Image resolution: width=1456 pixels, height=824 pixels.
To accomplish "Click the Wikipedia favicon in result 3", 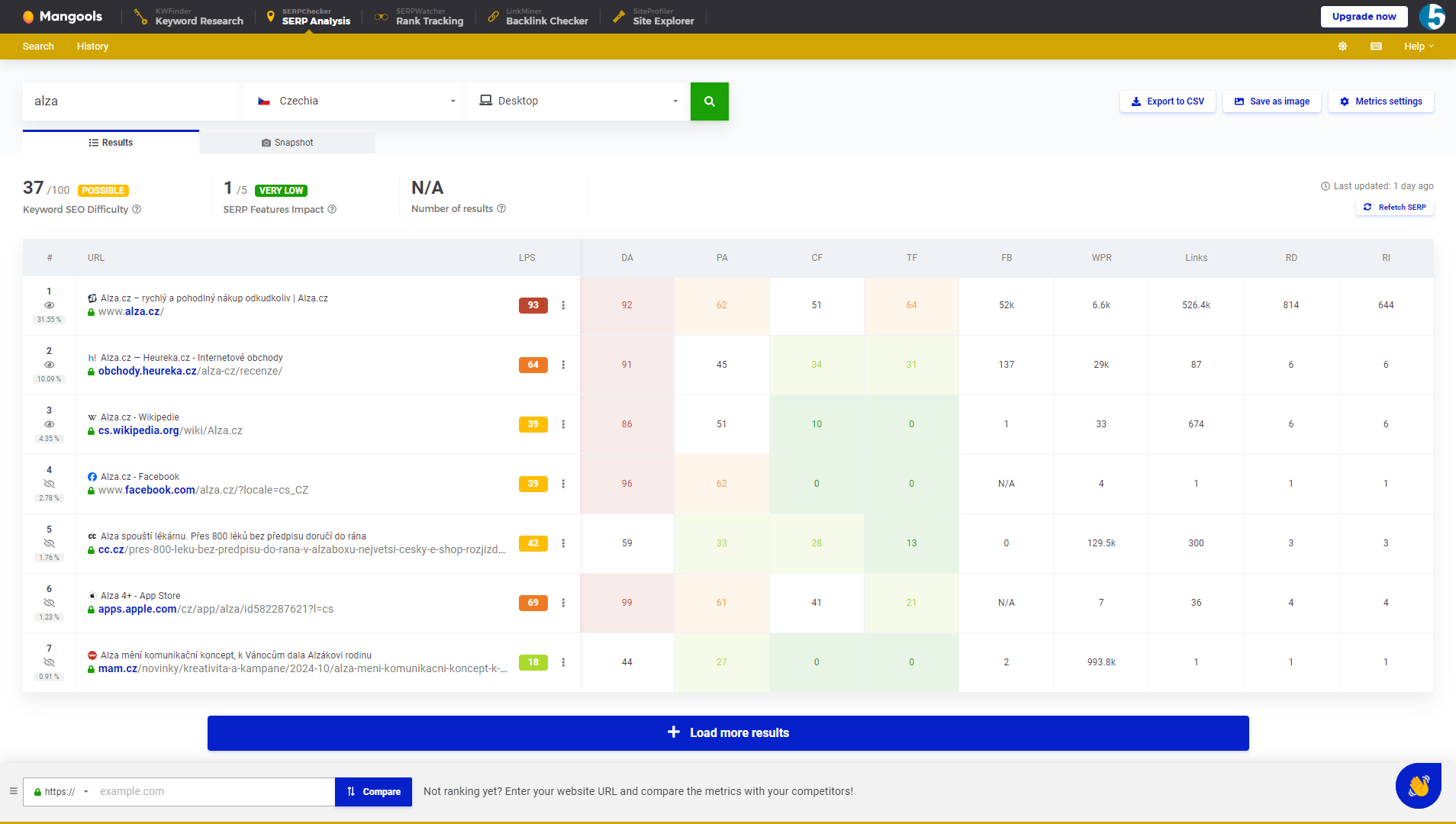I will (x=92, y=417).
